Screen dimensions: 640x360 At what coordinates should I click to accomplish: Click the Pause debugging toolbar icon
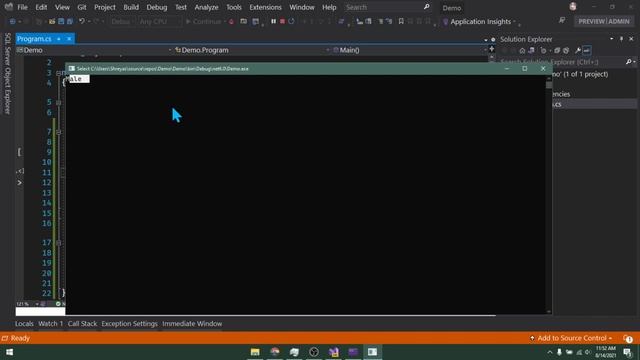click(273, 21)
